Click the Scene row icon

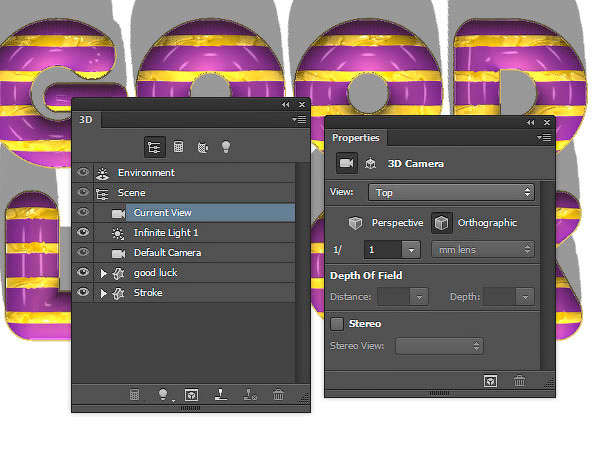102,194
